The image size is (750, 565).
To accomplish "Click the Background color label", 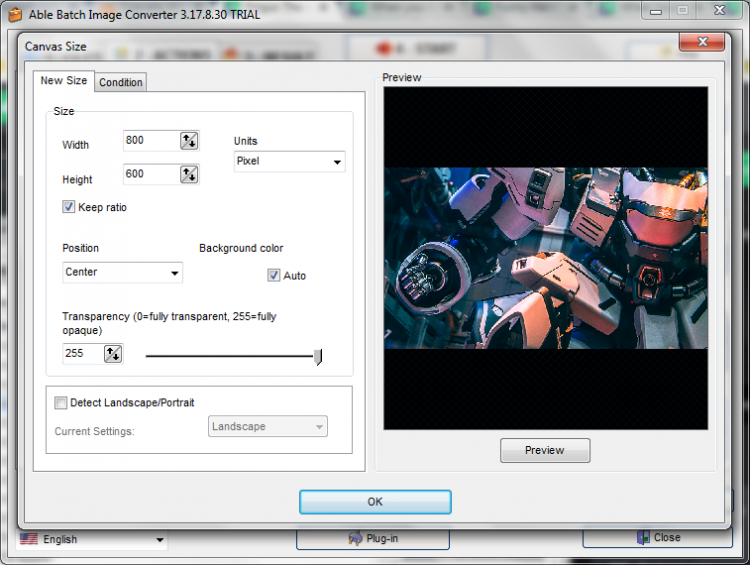I will click(241, 248).
